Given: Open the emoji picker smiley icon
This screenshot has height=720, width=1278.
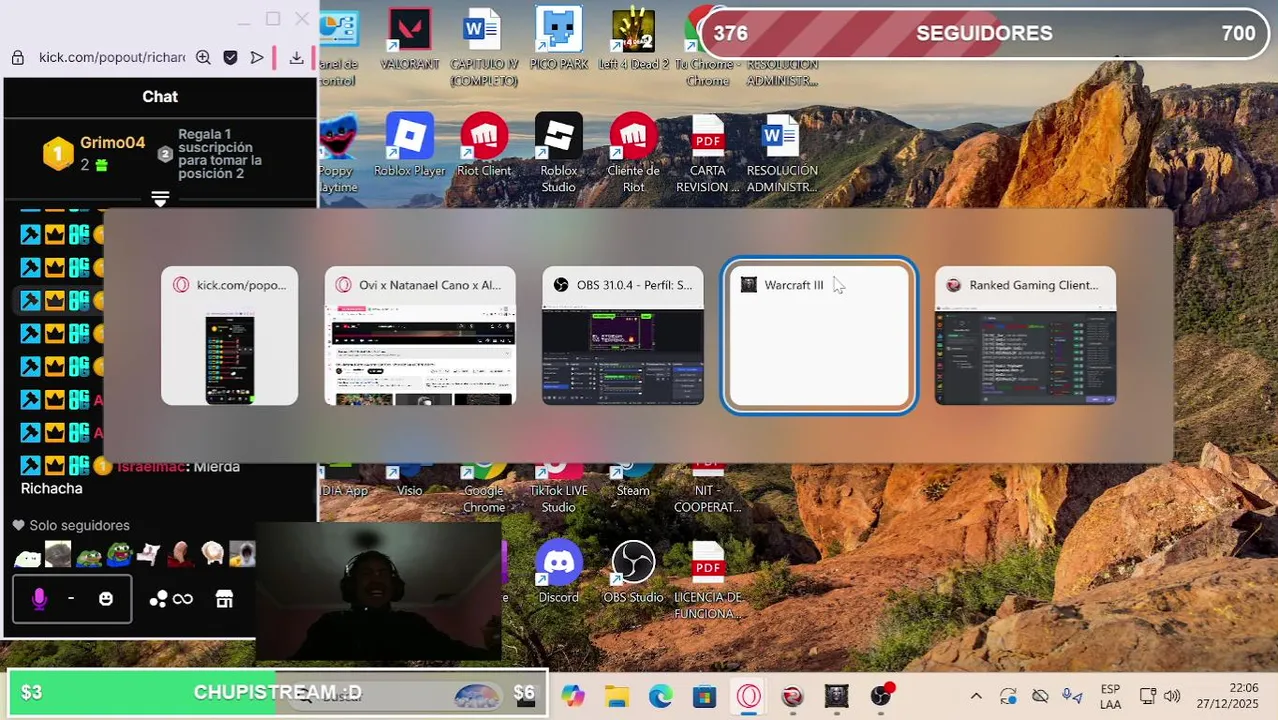Looking at the screenshot, I should 106,599.
